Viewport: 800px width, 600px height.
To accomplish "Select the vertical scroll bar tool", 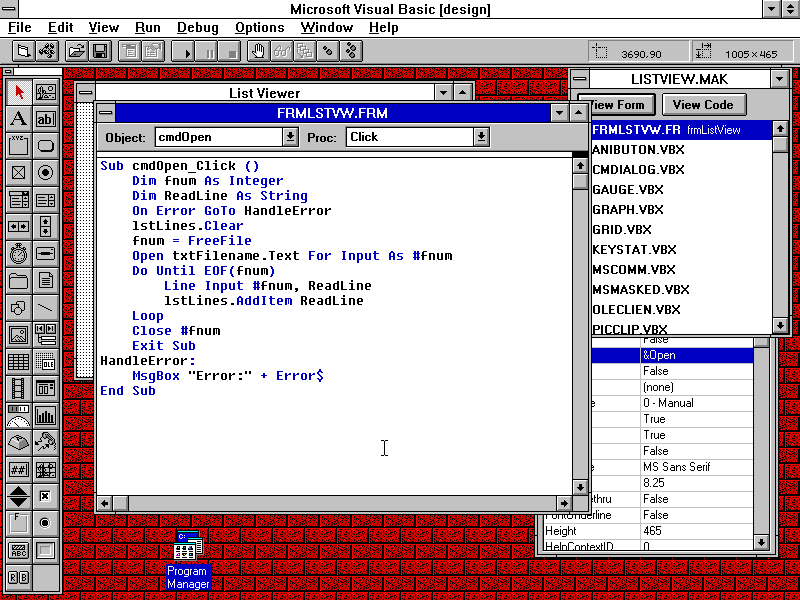I will 45,227.
